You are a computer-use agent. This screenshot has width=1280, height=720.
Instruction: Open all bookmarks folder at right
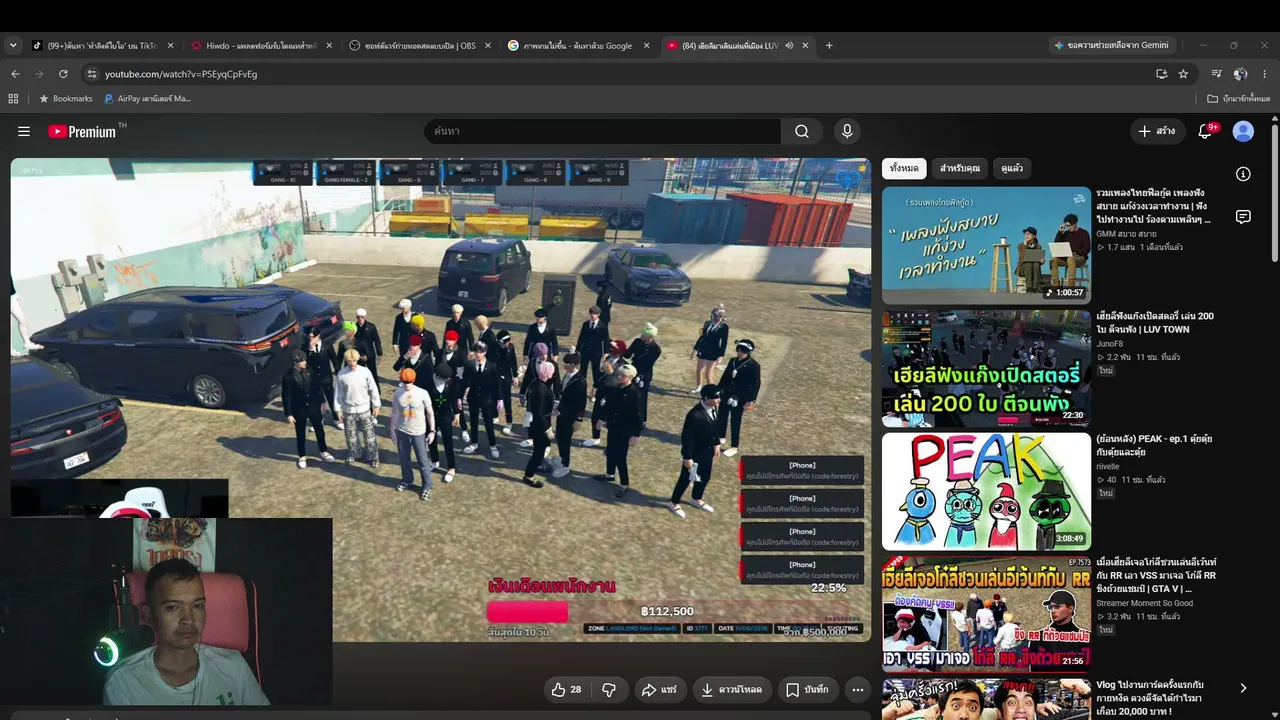point(1238,99)
